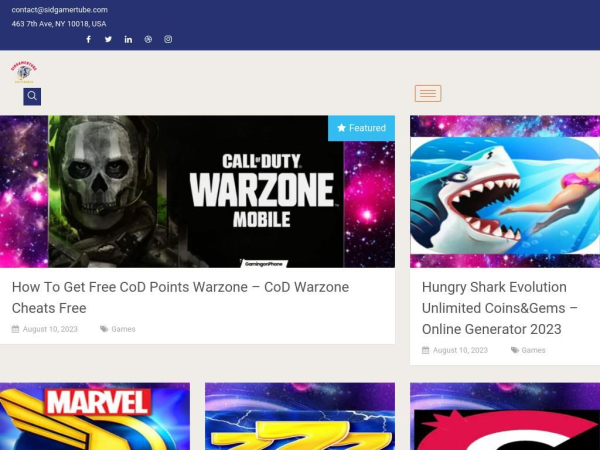Open the Hungry Shark game image

[505, 191]
